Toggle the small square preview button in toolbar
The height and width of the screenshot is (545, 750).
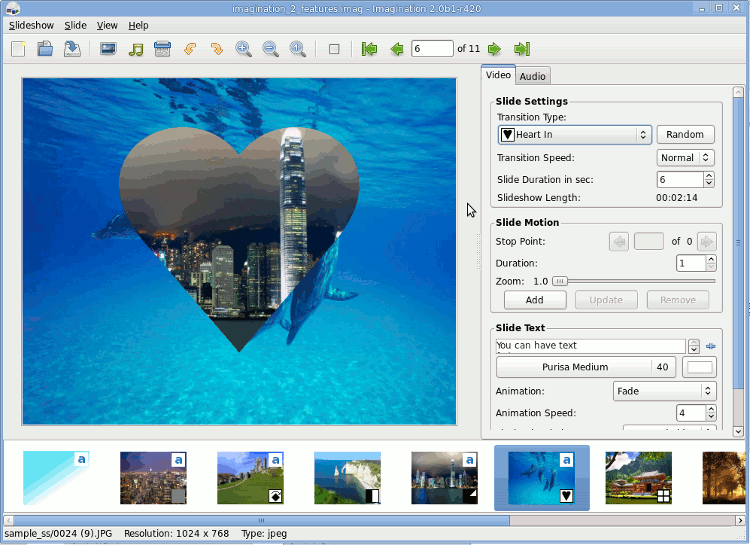click(x=334, y=49)
